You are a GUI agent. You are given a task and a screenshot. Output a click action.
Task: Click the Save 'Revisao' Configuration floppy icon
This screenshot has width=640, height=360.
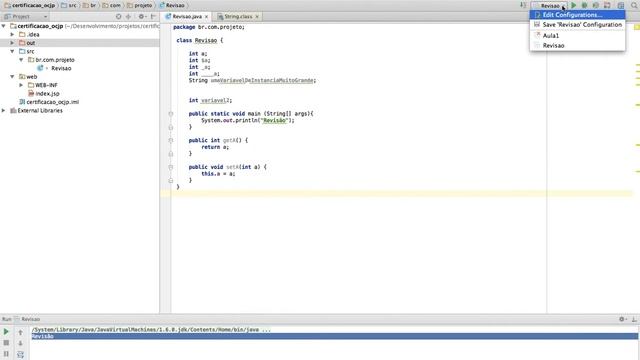[x=537, y=24]
